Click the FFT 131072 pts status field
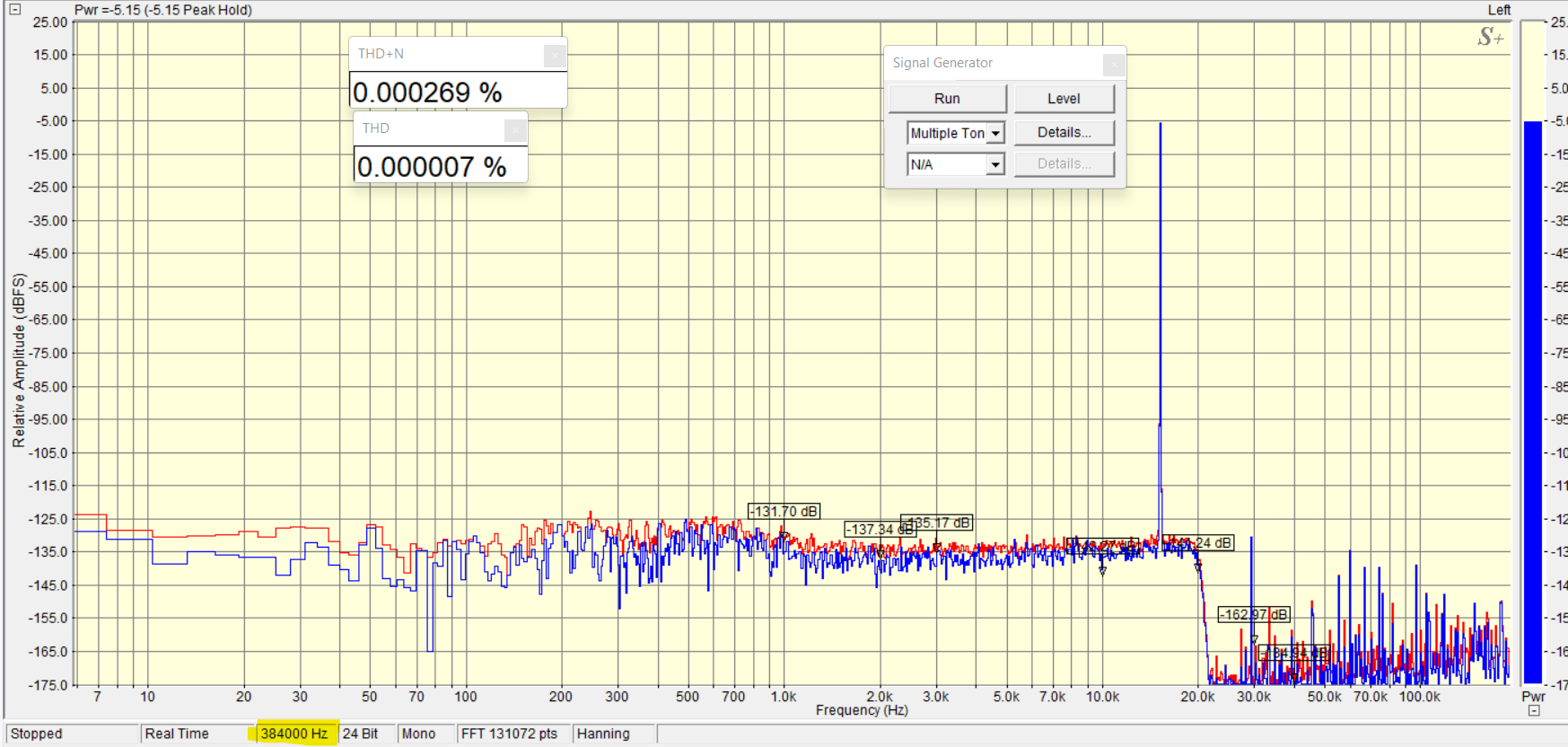 click(509, 734)
